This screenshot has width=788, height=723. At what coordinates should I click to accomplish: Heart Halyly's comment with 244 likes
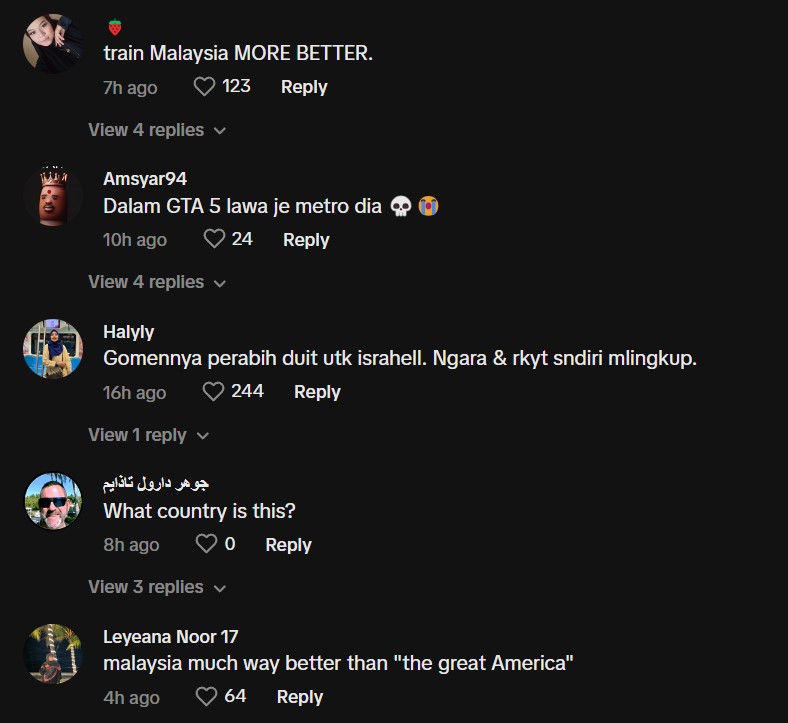[214, 392]
